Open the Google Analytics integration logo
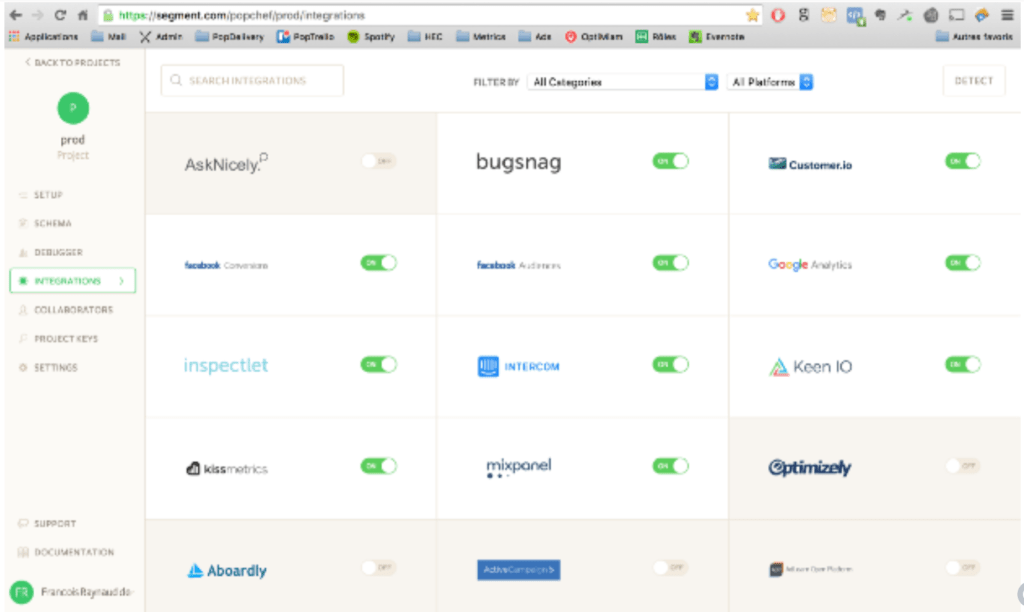1024x612 pixels. tap(810, 265)
